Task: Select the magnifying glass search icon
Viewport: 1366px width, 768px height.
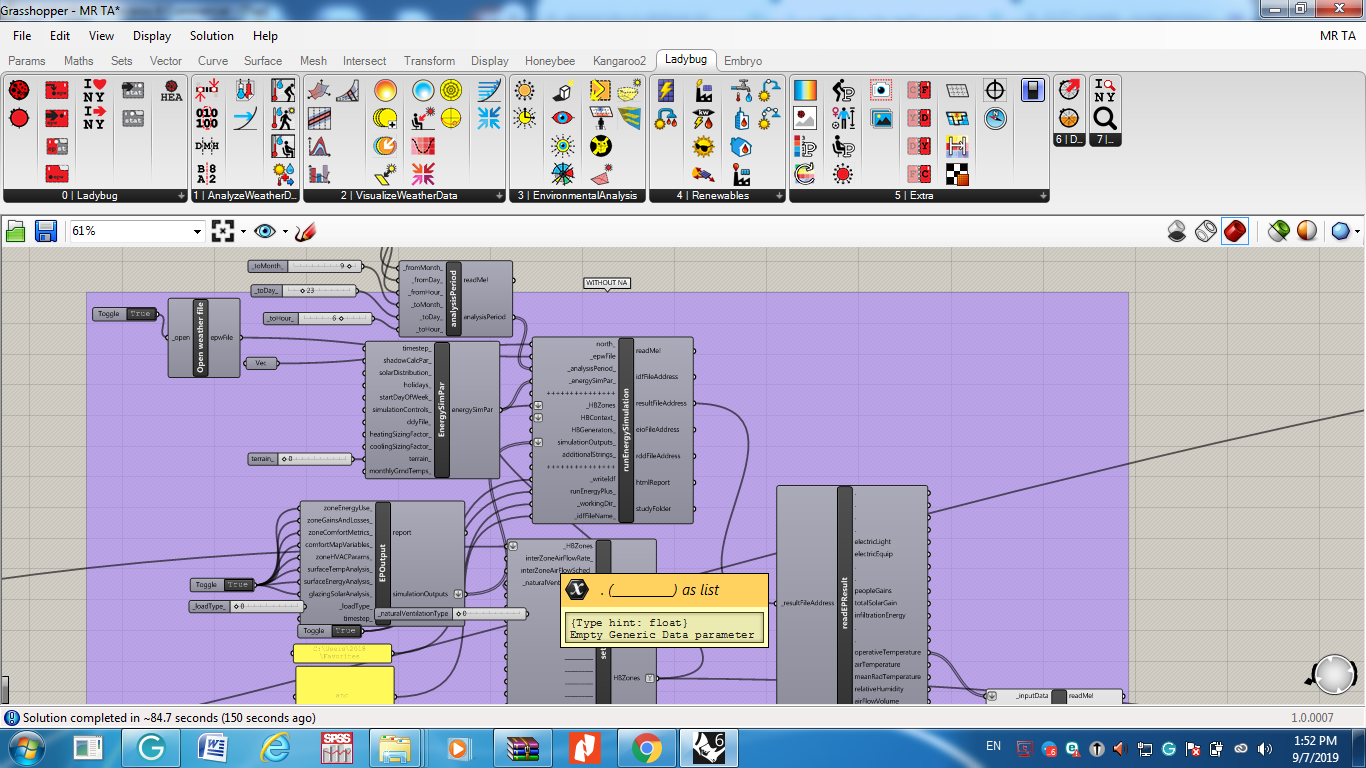Action: [x=1104, y=119]
